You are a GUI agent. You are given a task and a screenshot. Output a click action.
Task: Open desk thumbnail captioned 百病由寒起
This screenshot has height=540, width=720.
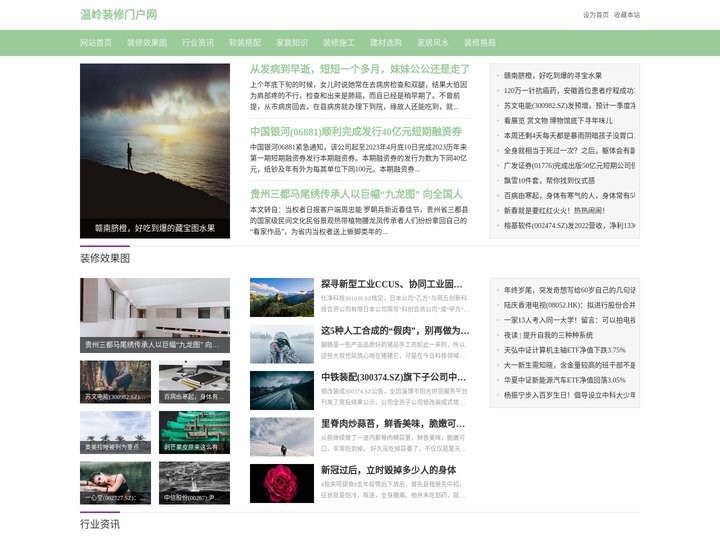tap(194, 382)
